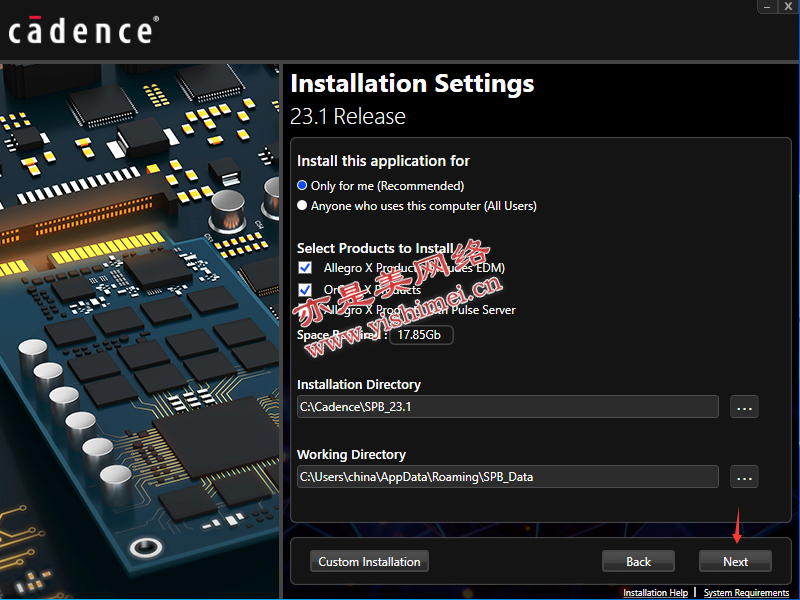The image size is (800, 600).
Task: Click the '23.1 Release' subtitle
Action: point(348,117)
